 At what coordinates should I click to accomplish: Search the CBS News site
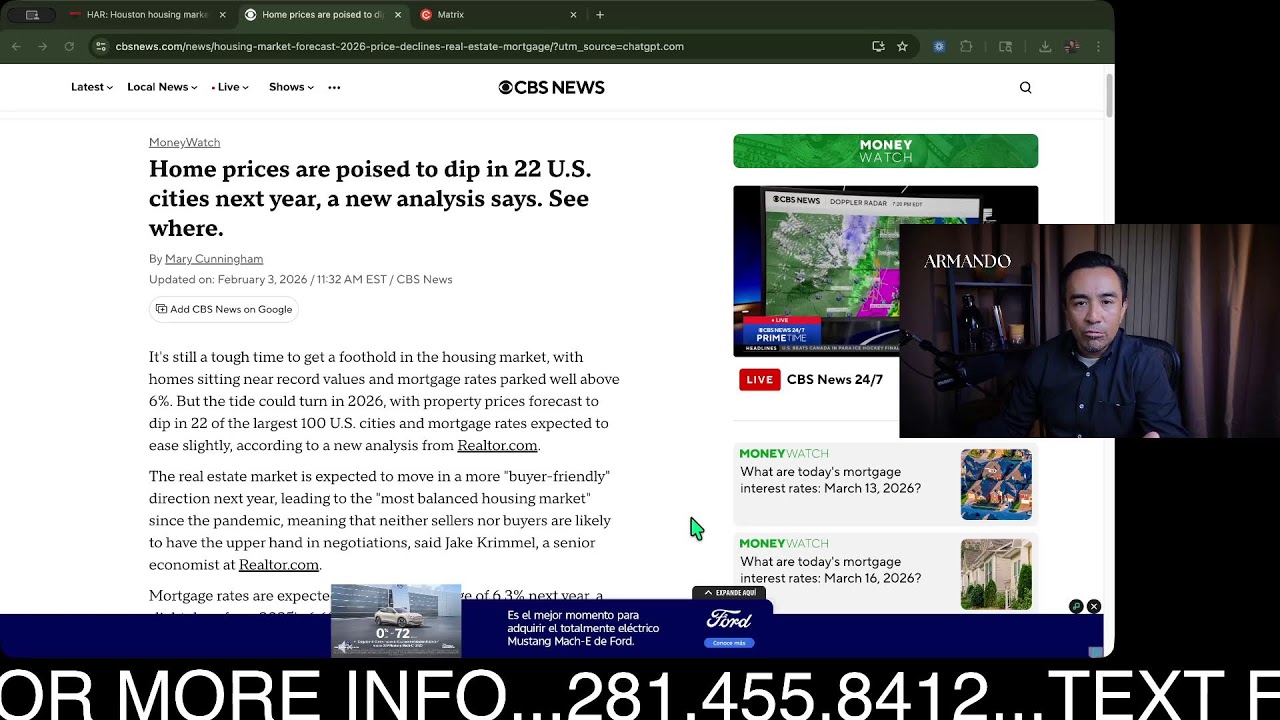point(1025,87)
